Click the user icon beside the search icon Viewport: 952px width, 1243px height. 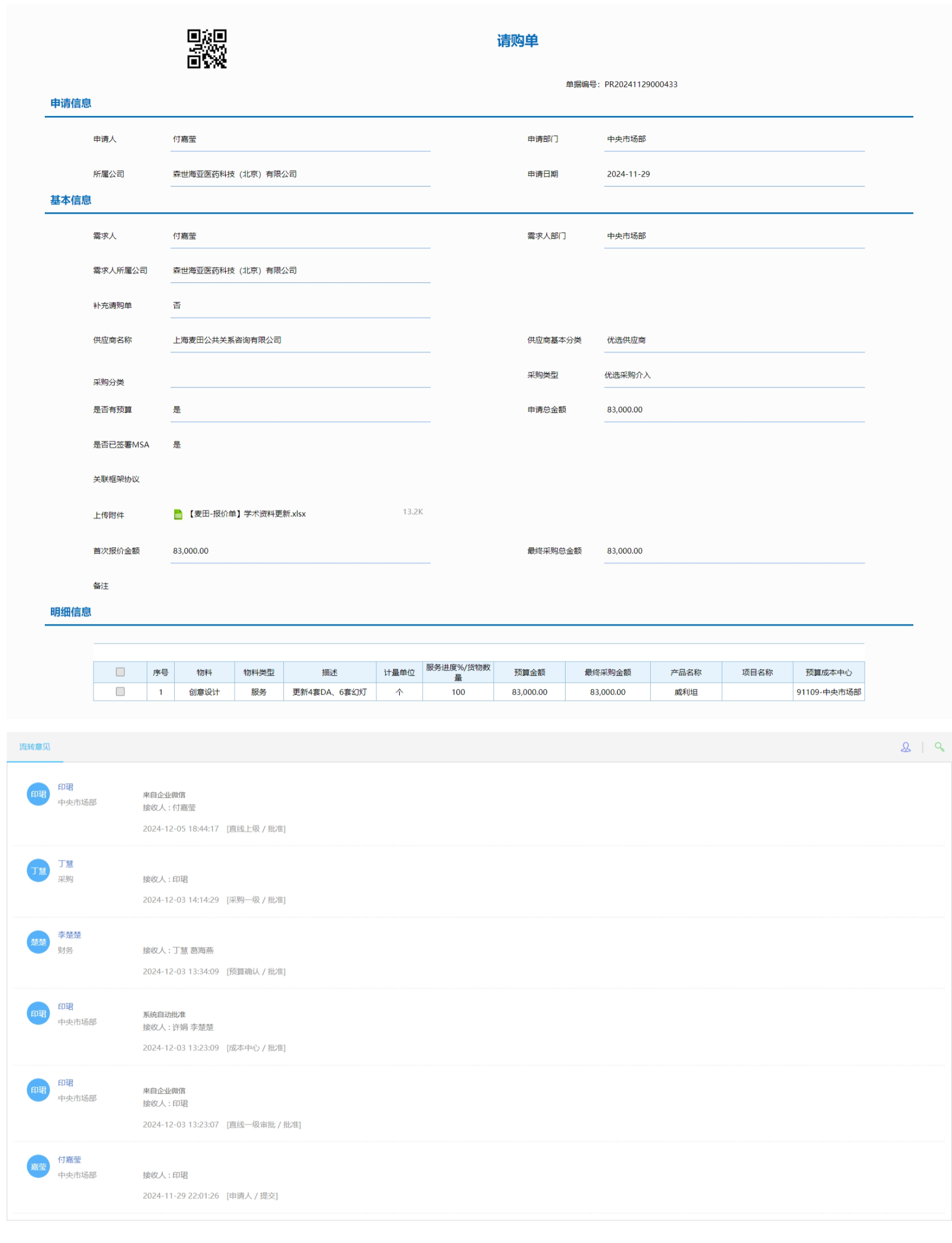pyautogui.click(x=906, y=747)
